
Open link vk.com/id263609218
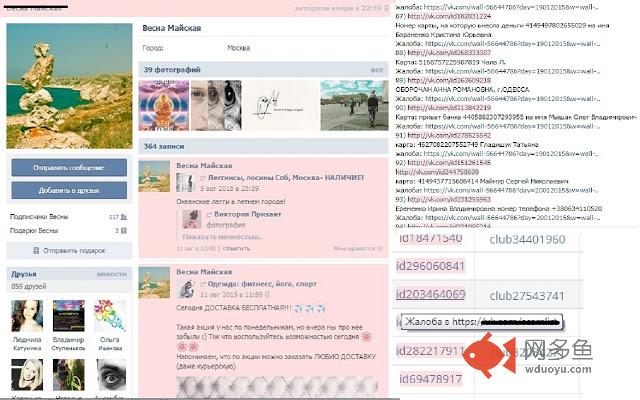(x=449, y=80)
